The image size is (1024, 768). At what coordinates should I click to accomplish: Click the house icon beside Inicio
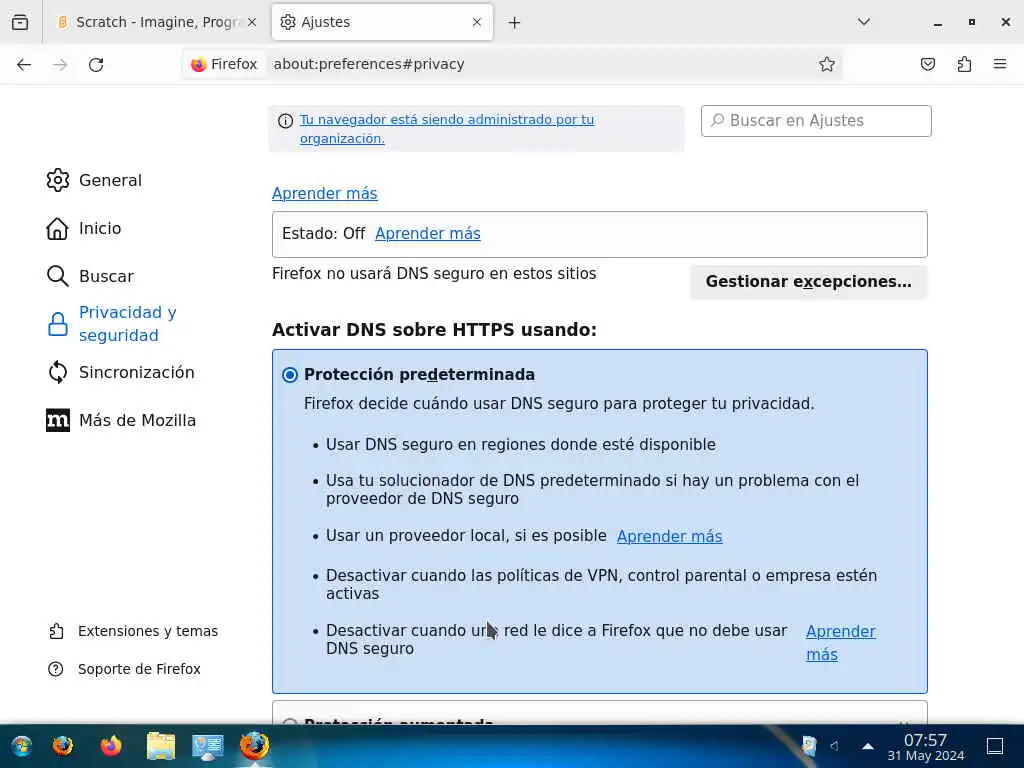(x=57, y=229)
